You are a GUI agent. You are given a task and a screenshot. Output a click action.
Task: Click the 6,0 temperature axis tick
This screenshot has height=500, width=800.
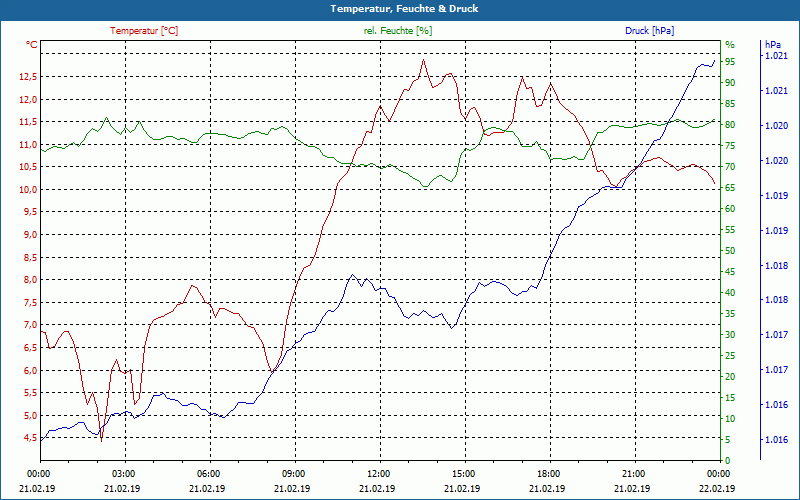click(x=30, y=370)
